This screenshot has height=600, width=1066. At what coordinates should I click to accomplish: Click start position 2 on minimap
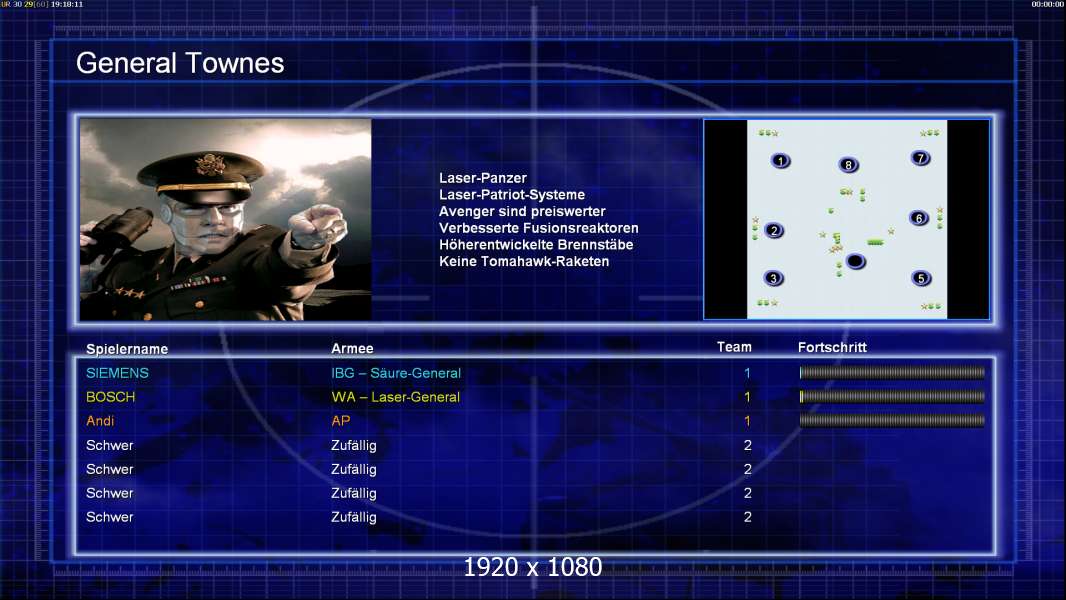(774, 230)
